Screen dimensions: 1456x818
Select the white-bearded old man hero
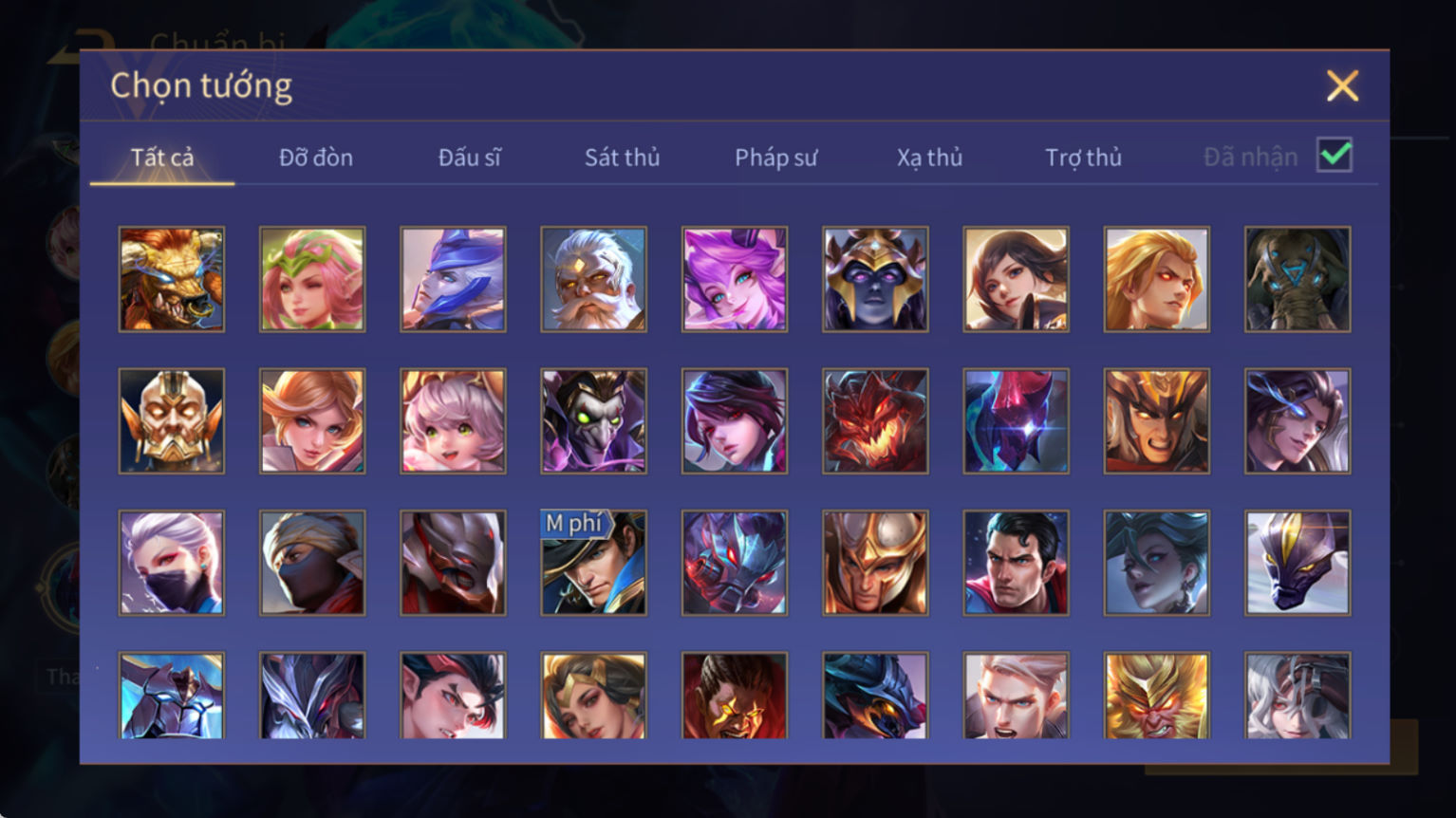coord(593,279)
